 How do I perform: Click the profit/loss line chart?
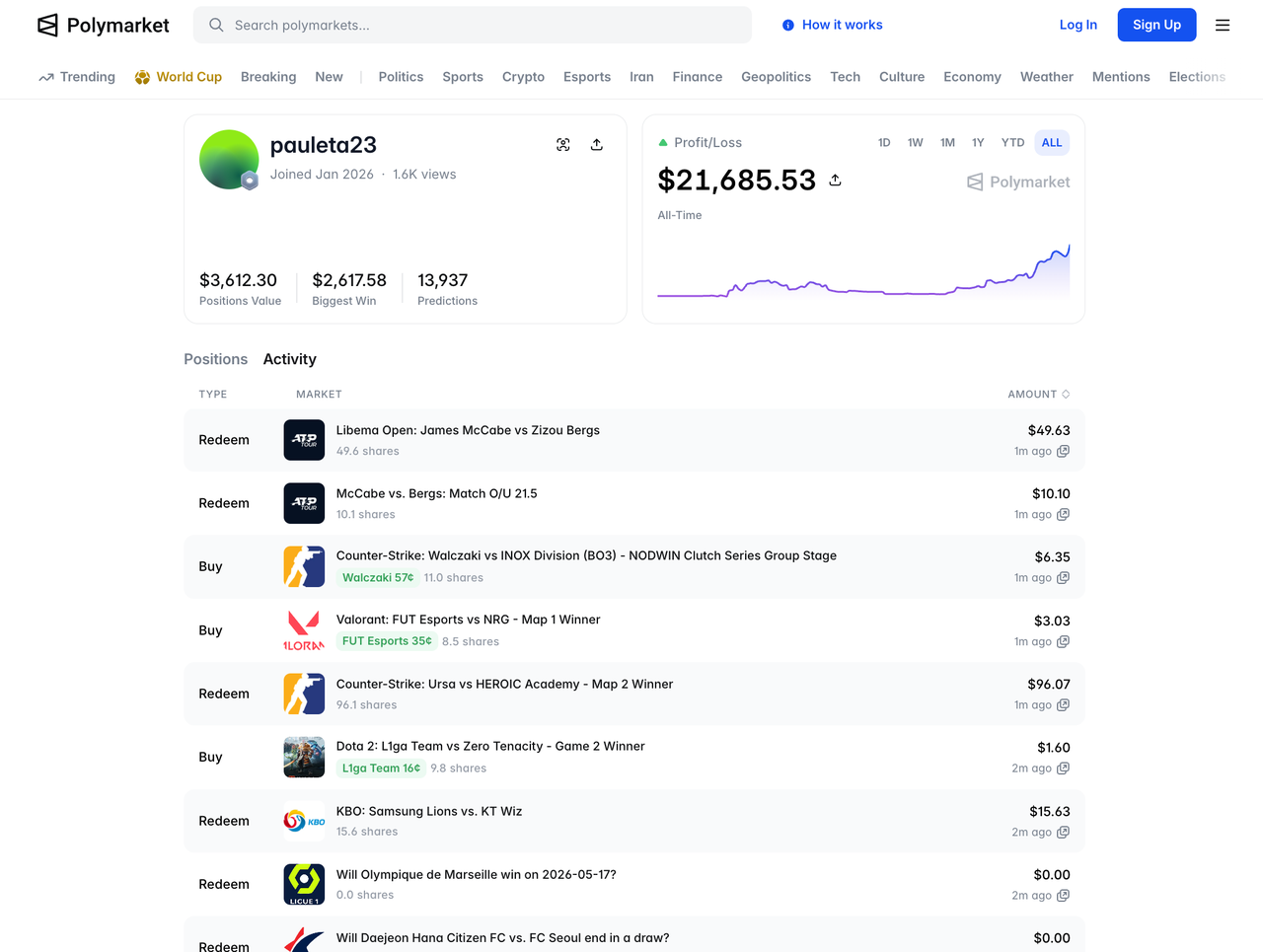863,271
